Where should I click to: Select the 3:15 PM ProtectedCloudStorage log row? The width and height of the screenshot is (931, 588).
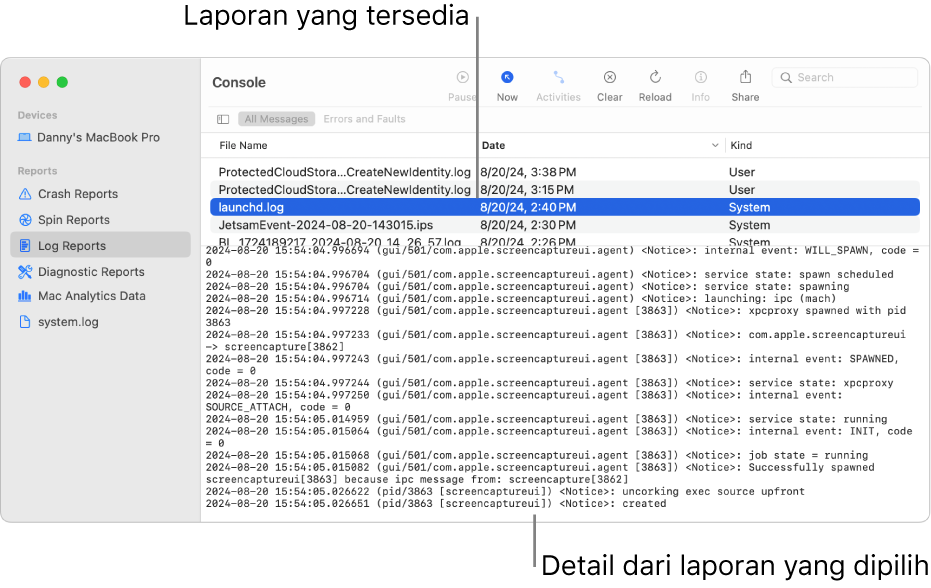[x=565, y=190]
